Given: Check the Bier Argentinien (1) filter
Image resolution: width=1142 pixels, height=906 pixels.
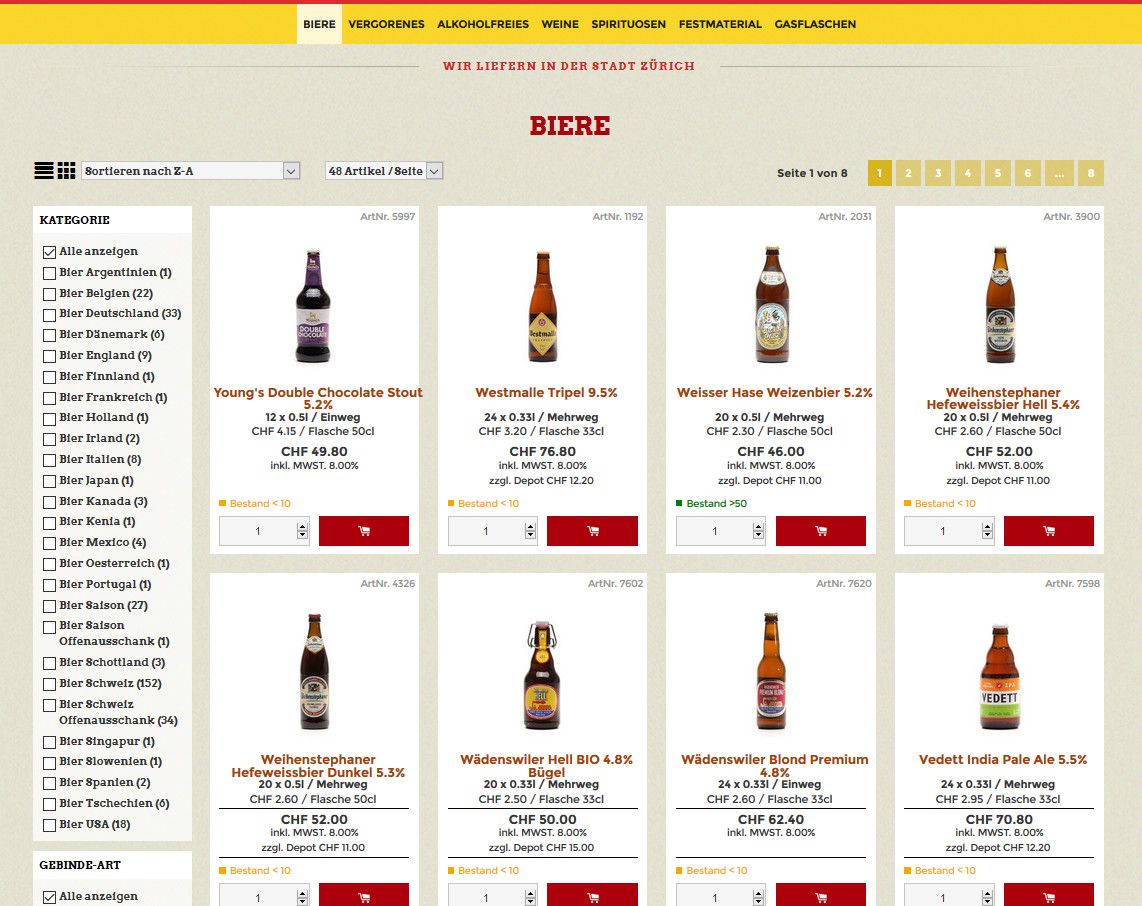Looking at the screenshot, I should (50, 274).
